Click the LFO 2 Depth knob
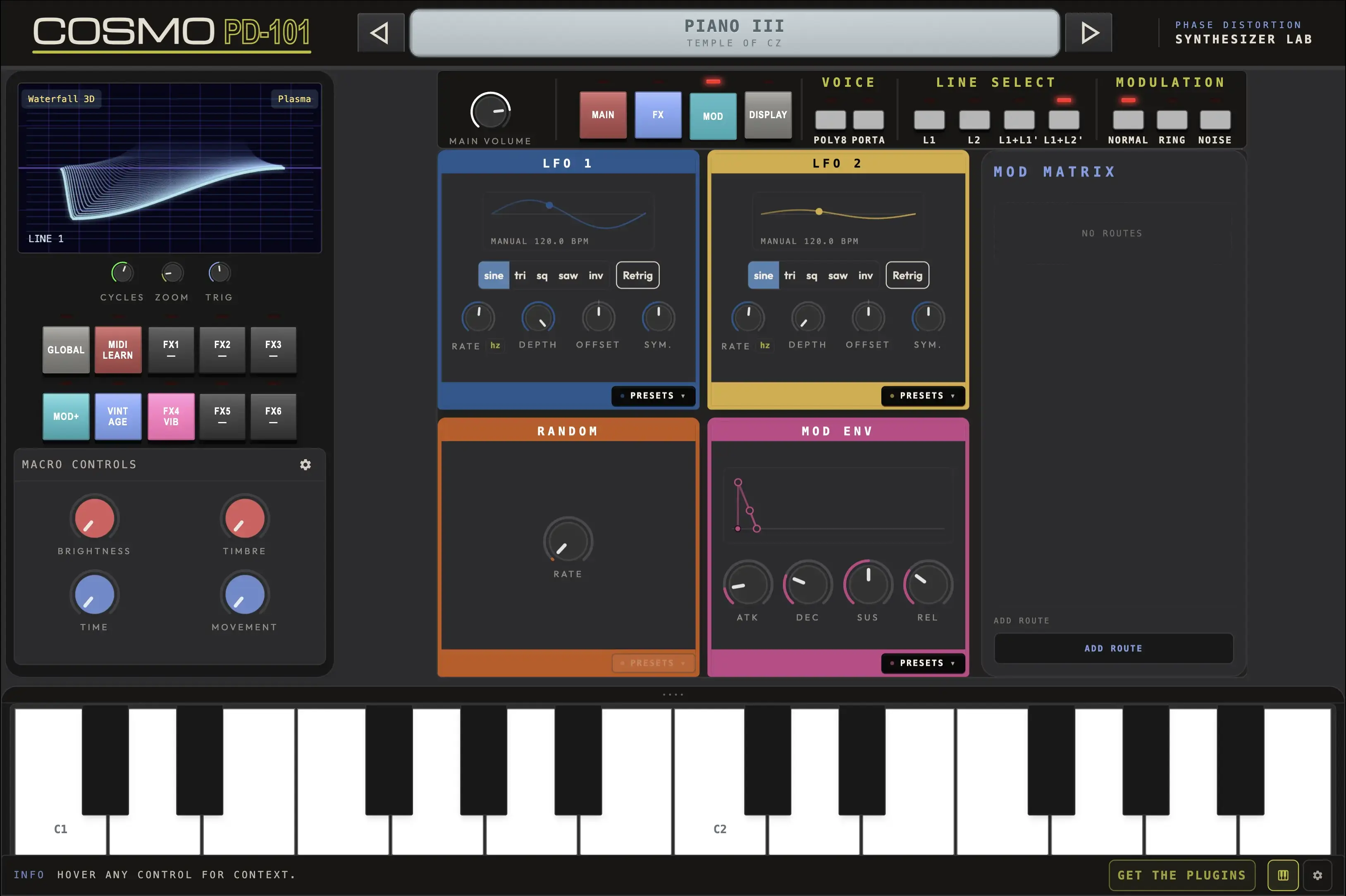 808,317
